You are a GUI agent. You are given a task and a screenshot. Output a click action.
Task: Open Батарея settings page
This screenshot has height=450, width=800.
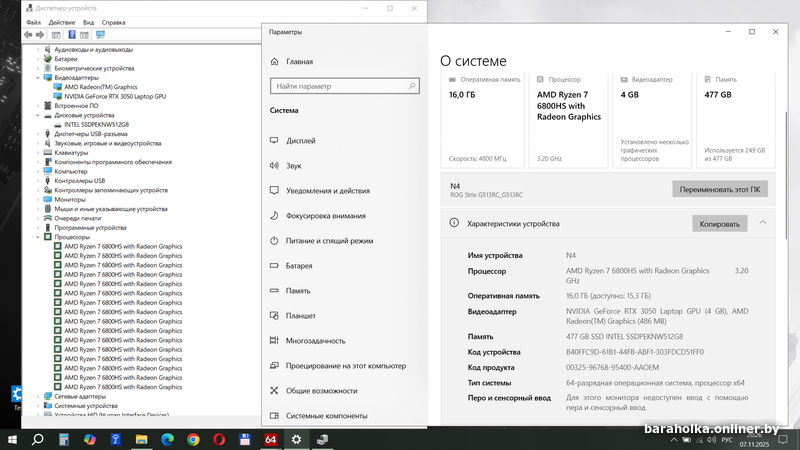pos(299,266)
